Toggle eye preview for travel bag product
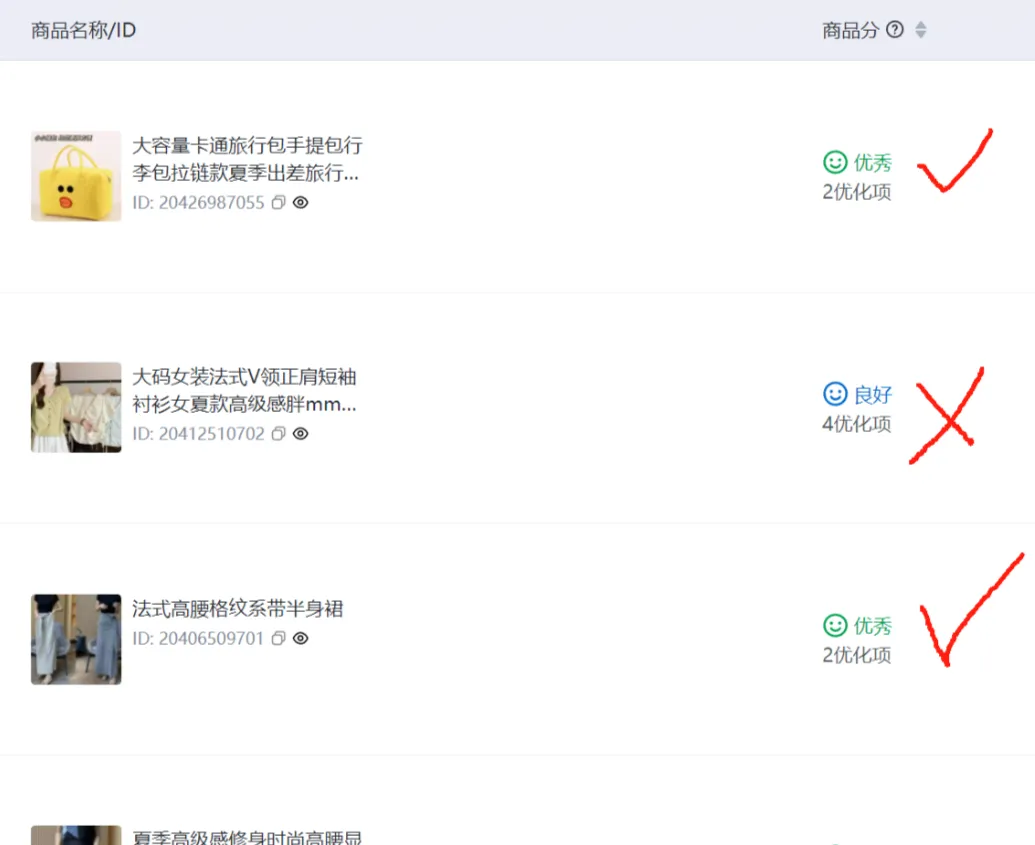The image size is (1035, 845). pos(300,203)
